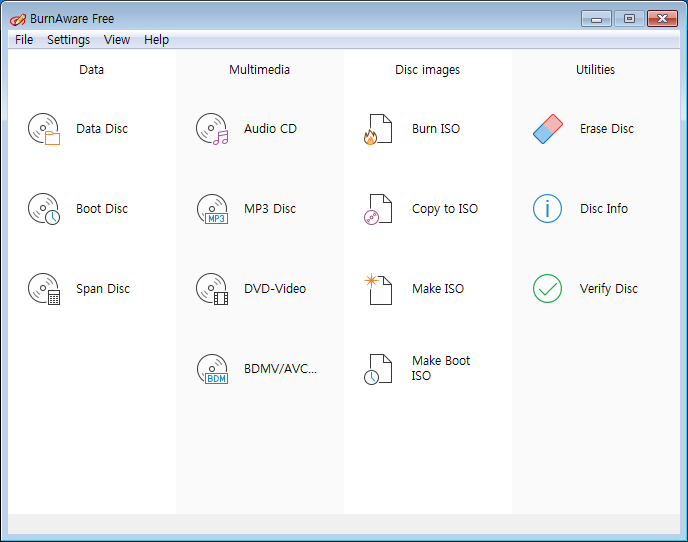Click the Disc Info blue icon
Image resolution: width=688 pixels, height=542 pixels.
[x=547, y=208]
